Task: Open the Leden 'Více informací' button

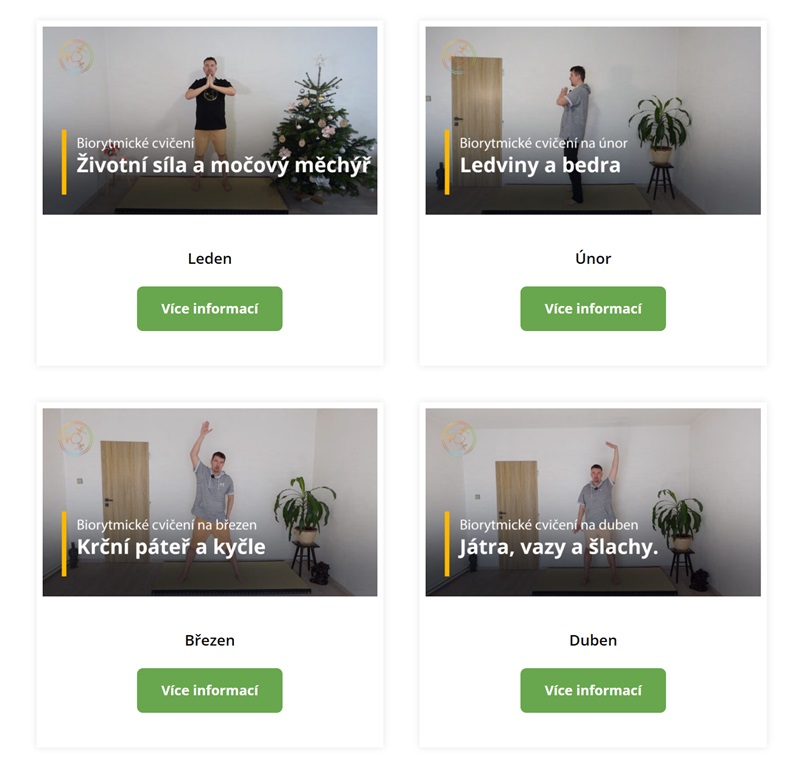Action: pos(210,309)
